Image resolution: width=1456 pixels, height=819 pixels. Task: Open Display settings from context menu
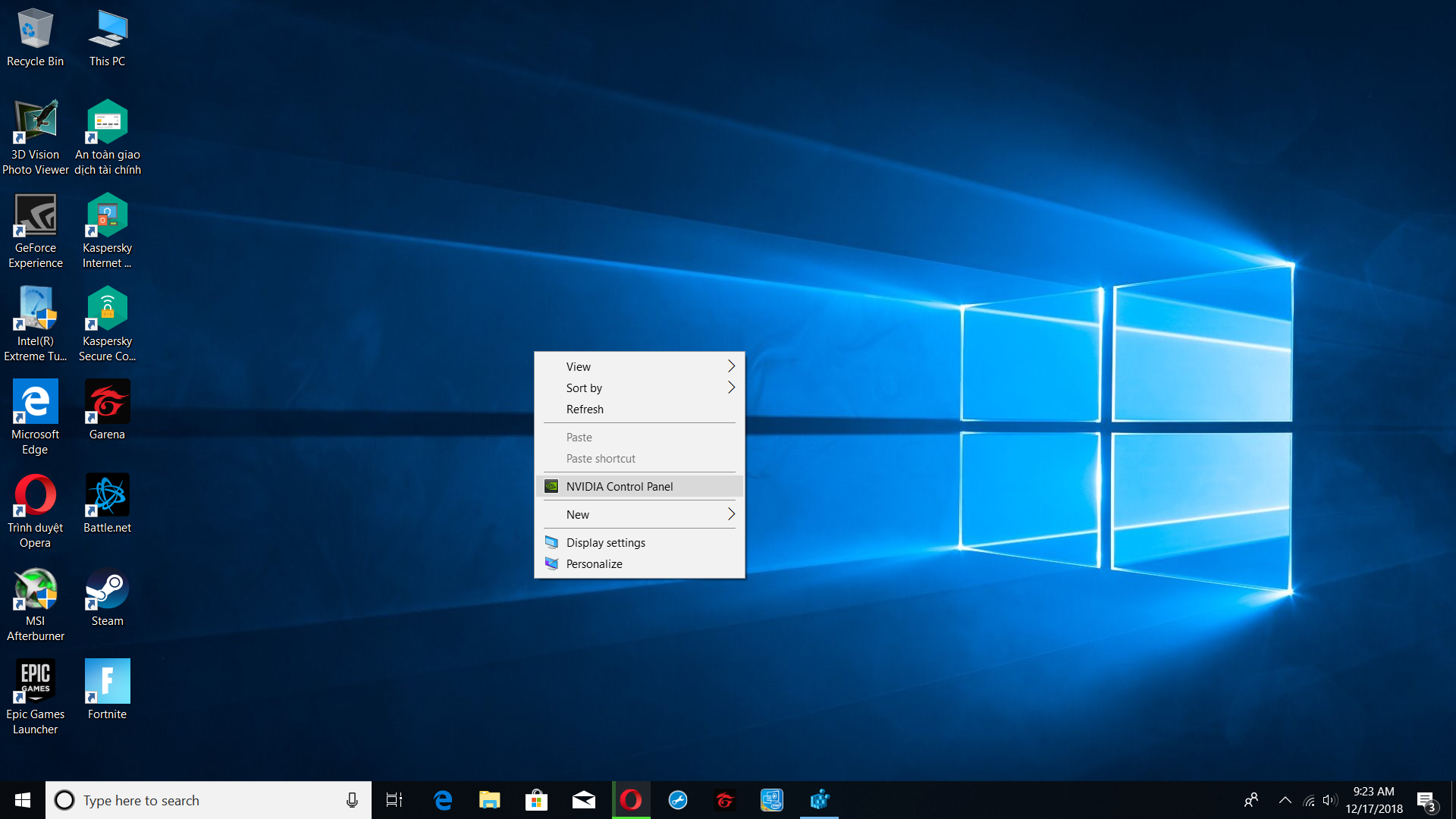639,542
